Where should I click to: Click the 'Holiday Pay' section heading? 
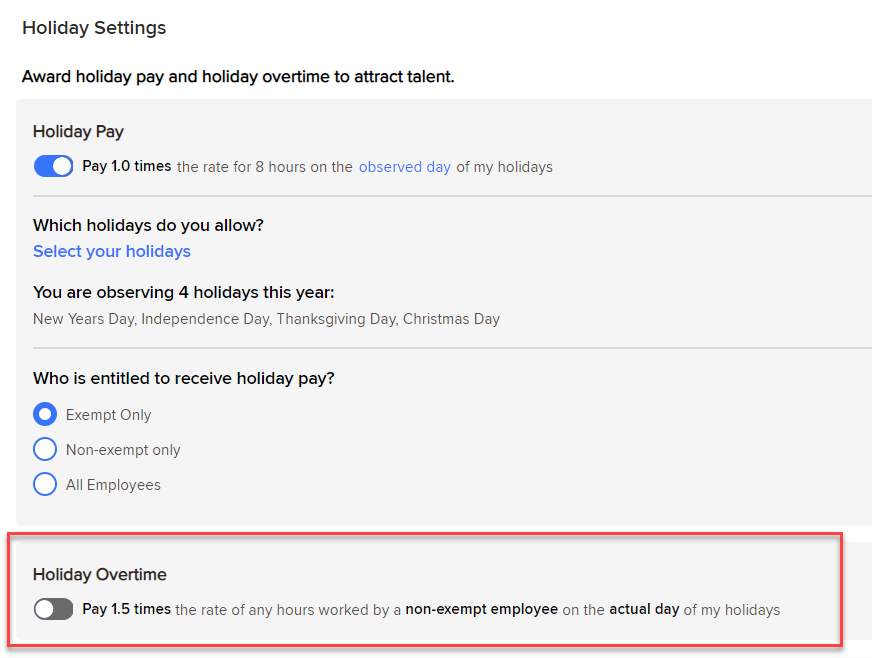78,131
